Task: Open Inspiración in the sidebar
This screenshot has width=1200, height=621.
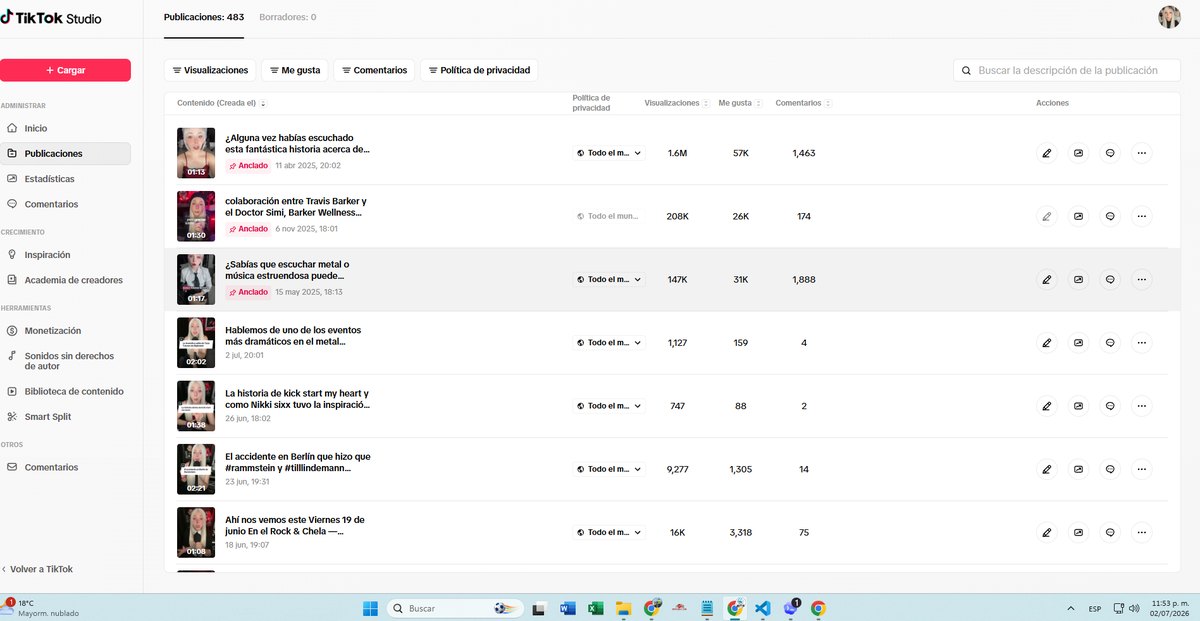Action: tap(65, 255)
